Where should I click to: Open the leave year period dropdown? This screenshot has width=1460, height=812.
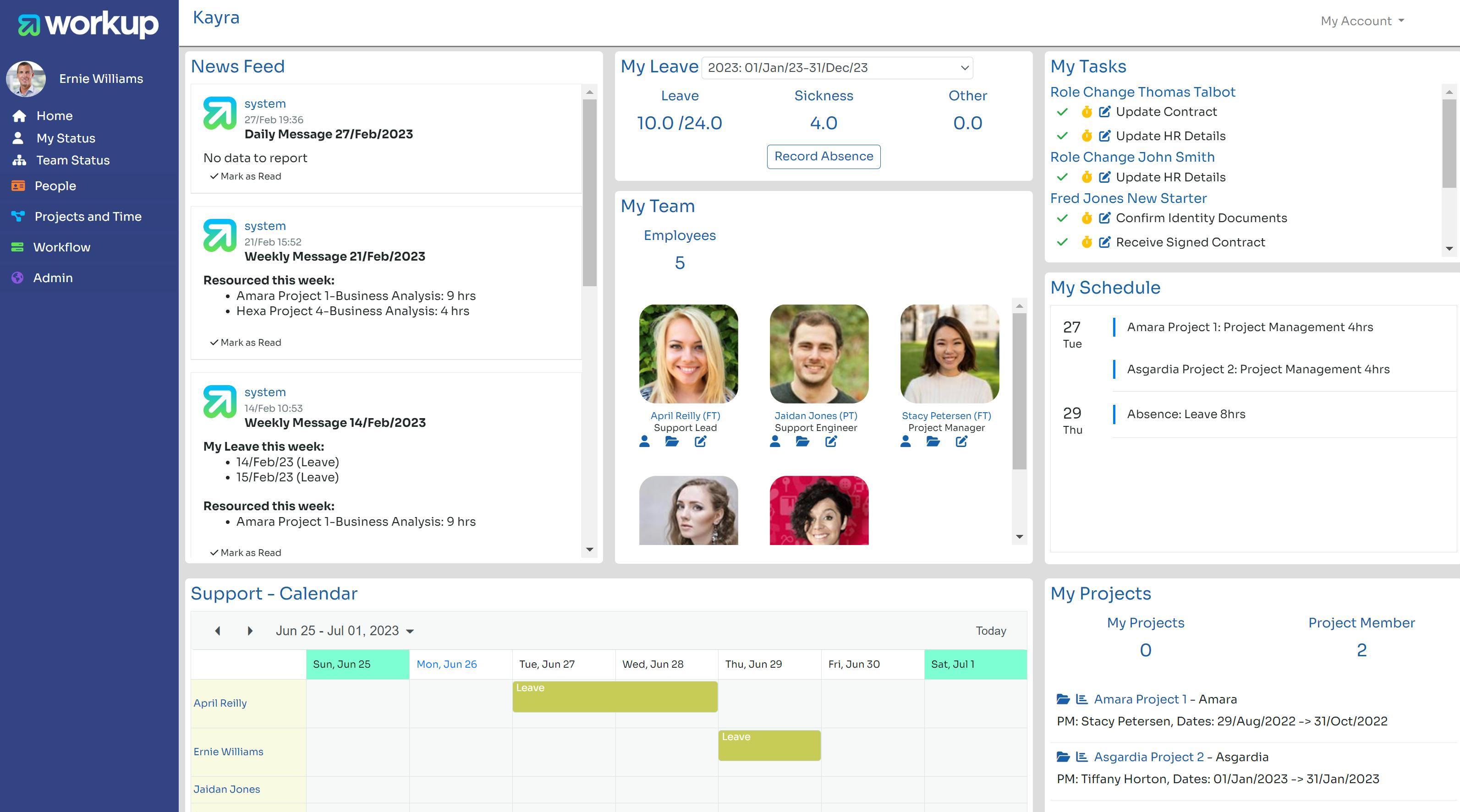(837, 68)
